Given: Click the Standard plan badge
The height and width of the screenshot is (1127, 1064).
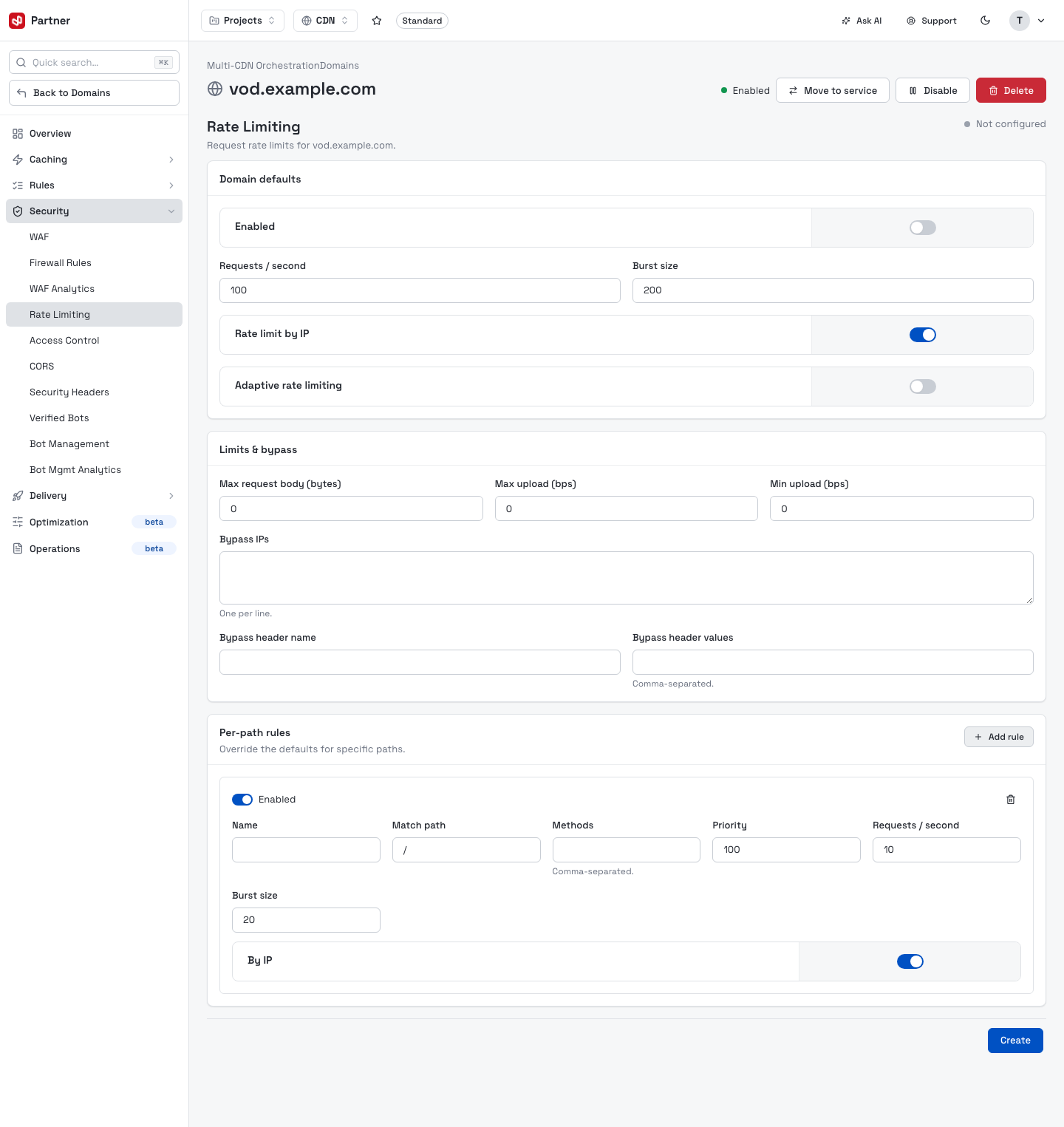Looking at the screenshot, I should click(x=422, y=21).
